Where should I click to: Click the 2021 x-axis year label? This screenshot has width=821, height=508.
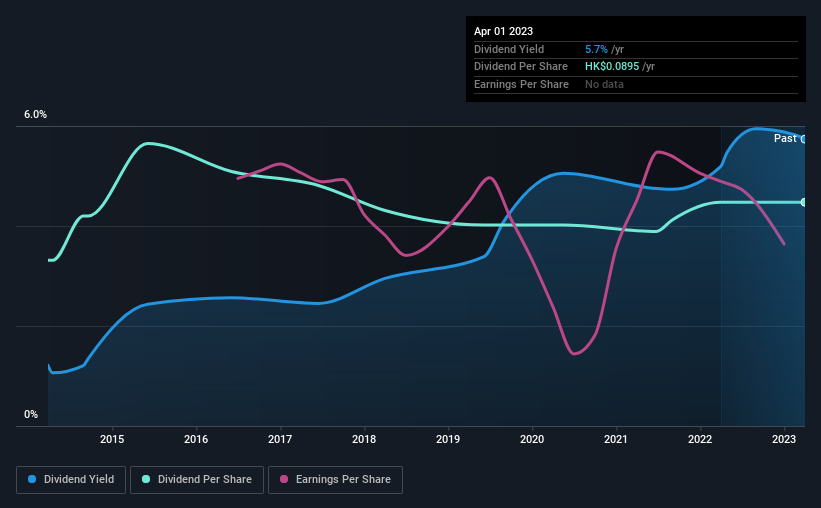click(x=616, y=439)
